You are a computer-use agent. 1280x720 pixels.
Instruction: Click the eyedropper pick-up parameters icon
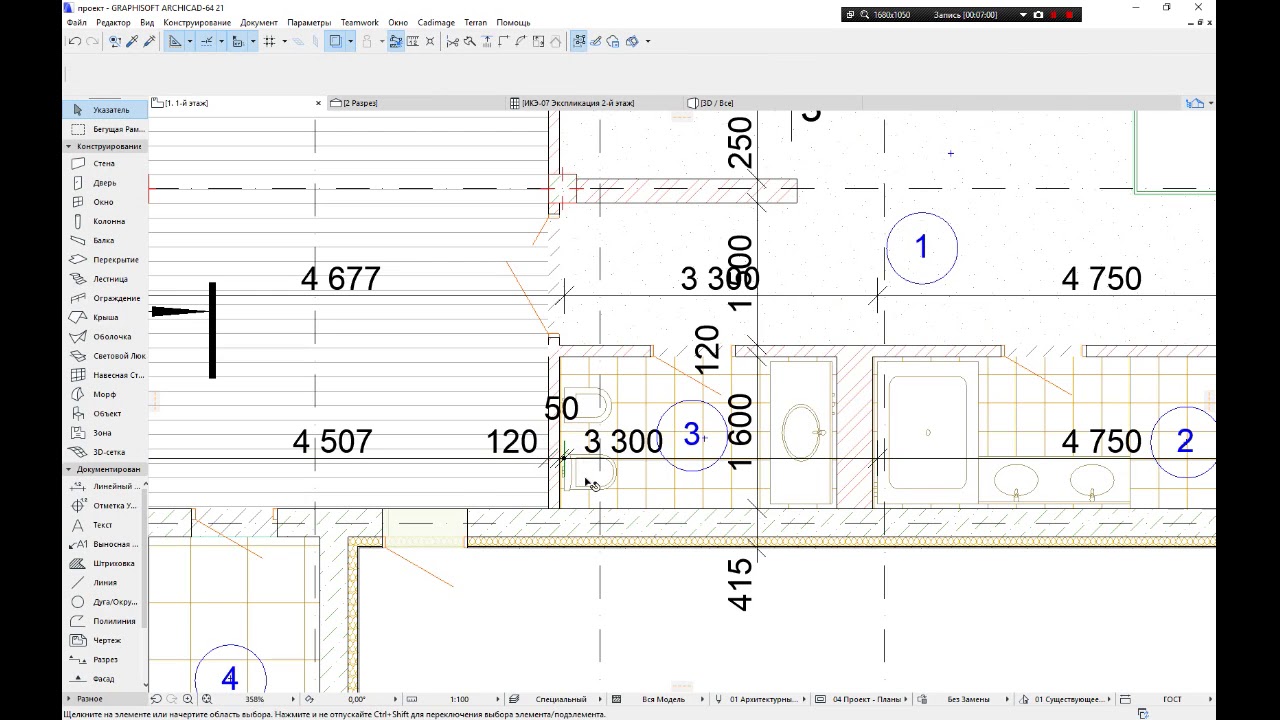click(x=133, y=41)
